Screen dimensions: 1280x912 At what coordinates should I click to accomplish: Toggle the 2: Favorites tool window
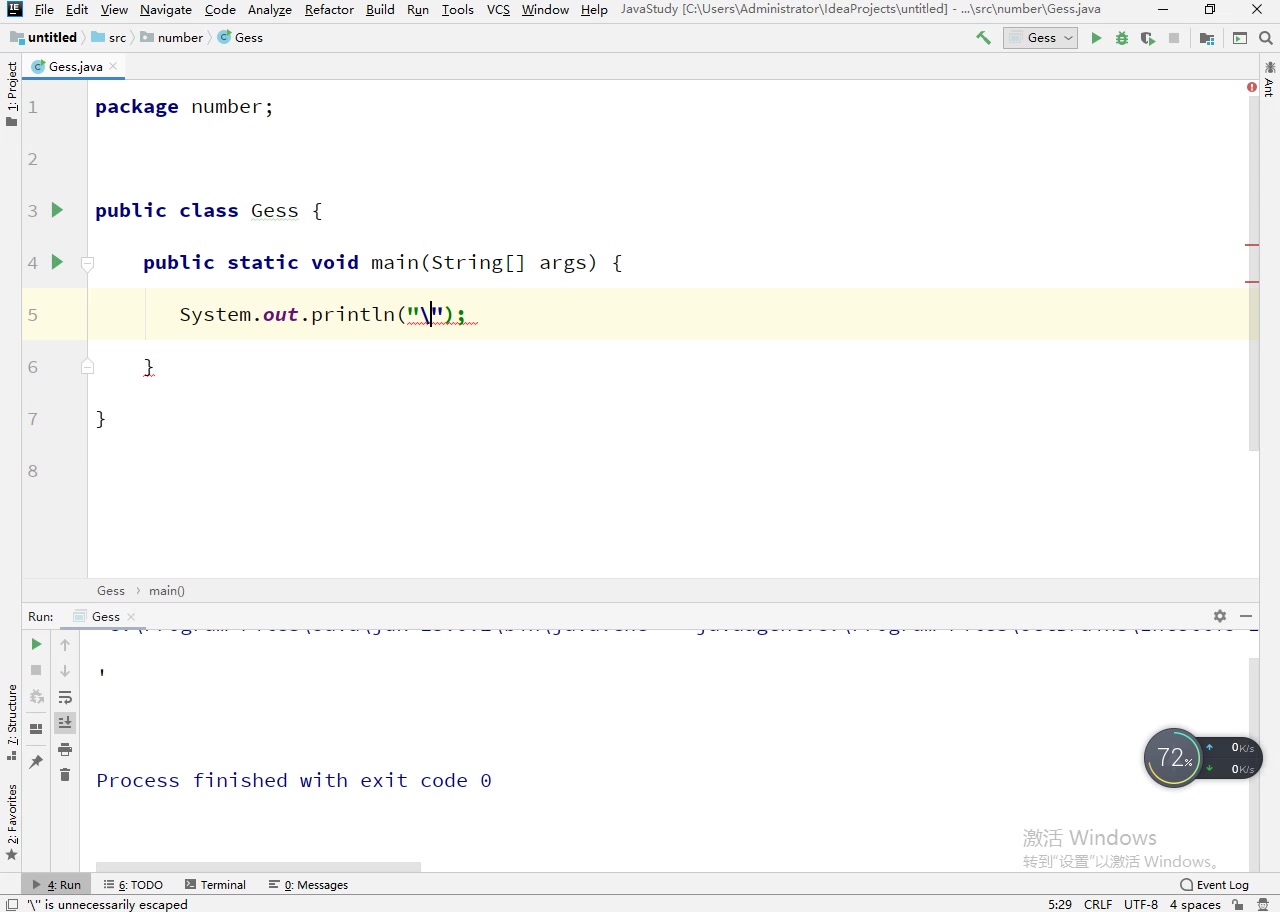click(12, 823)
